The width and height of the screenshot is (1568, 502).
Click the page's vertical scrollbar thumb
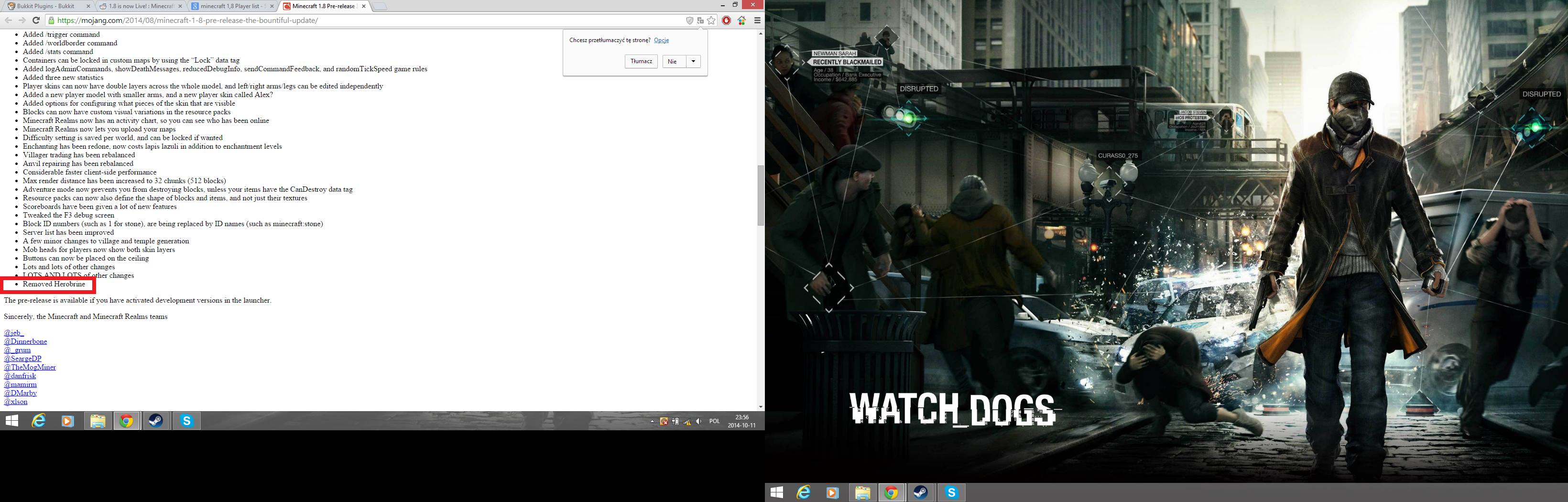coord(760,196)
